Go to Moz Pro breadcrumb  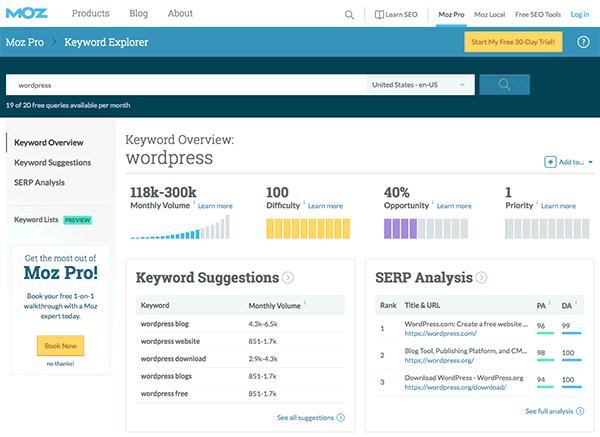24,42
